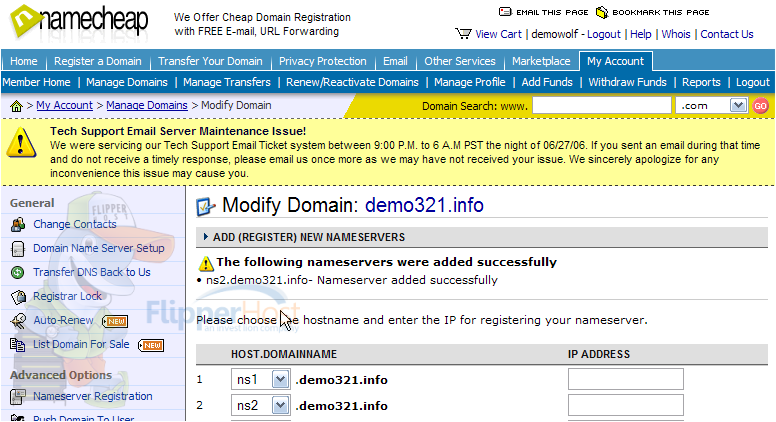Click the email this page envelope icon
Screen dimensions: 776x422
click(505, 12)
